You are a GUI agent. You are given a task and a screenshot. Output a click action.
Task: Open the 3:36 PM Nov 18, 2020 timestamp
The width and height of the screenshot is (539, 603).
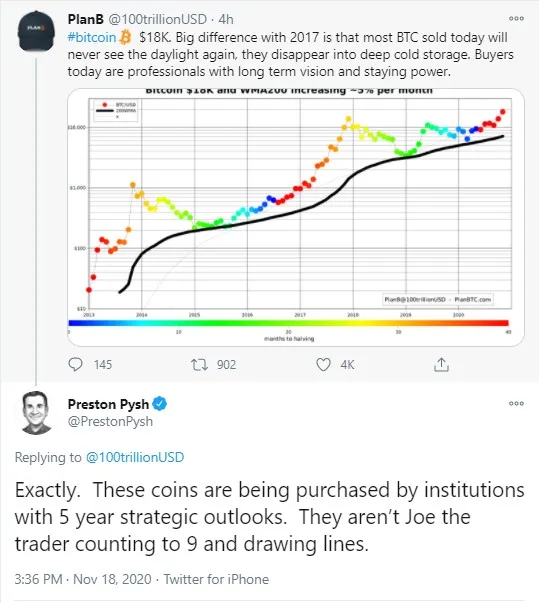(83, 579)
